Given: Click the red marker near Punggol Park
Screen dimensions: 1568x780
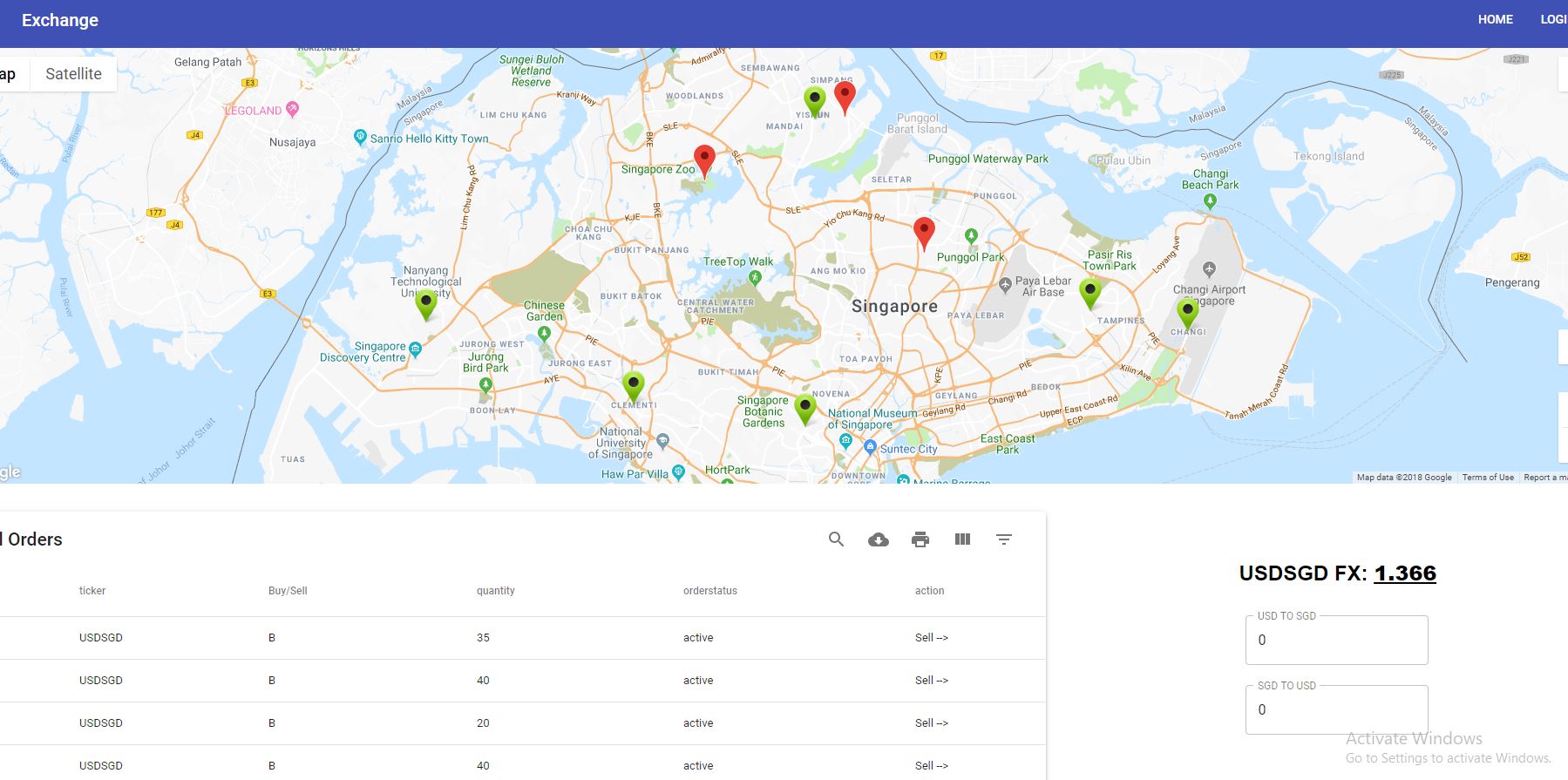Looking at the screenshot, I should coord(924,234).
